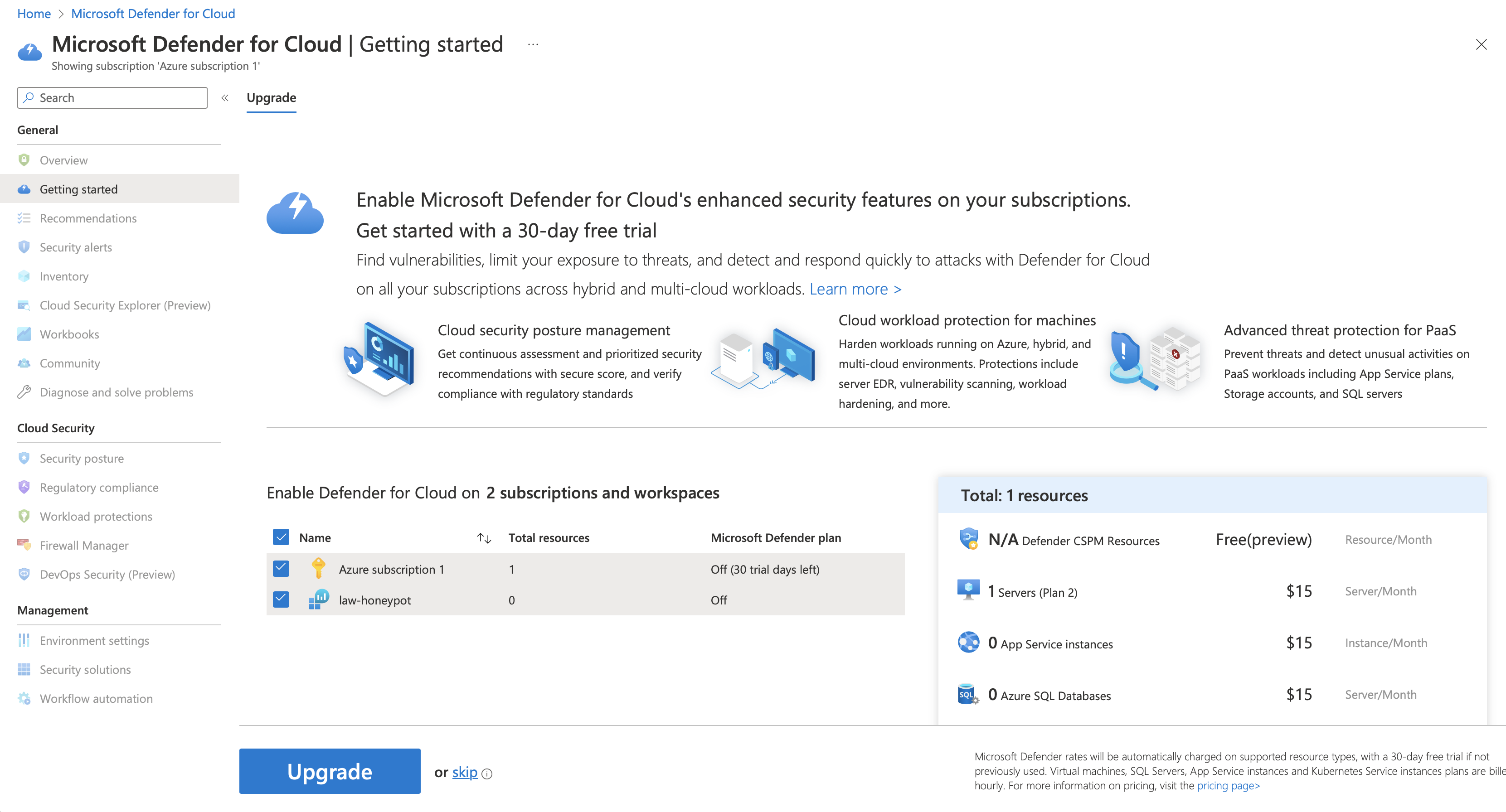Click the sidebar Search input field

click(112, 97)
